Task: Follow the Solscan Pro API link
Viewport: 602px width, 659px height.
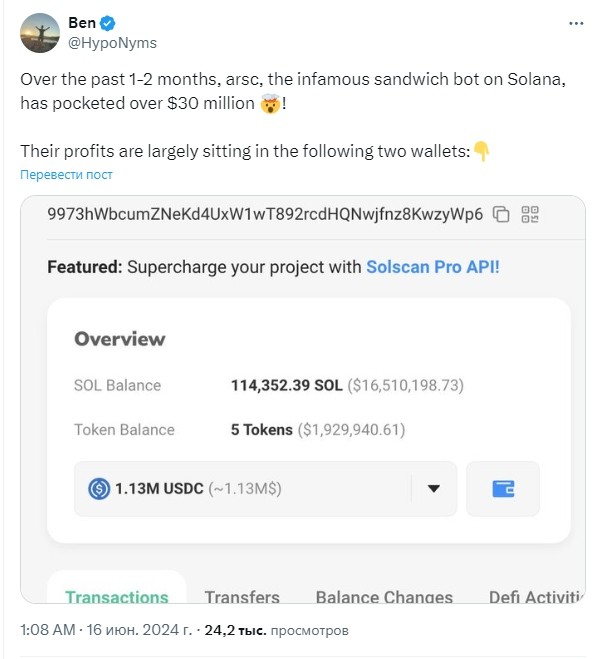Action: point(433,267)
